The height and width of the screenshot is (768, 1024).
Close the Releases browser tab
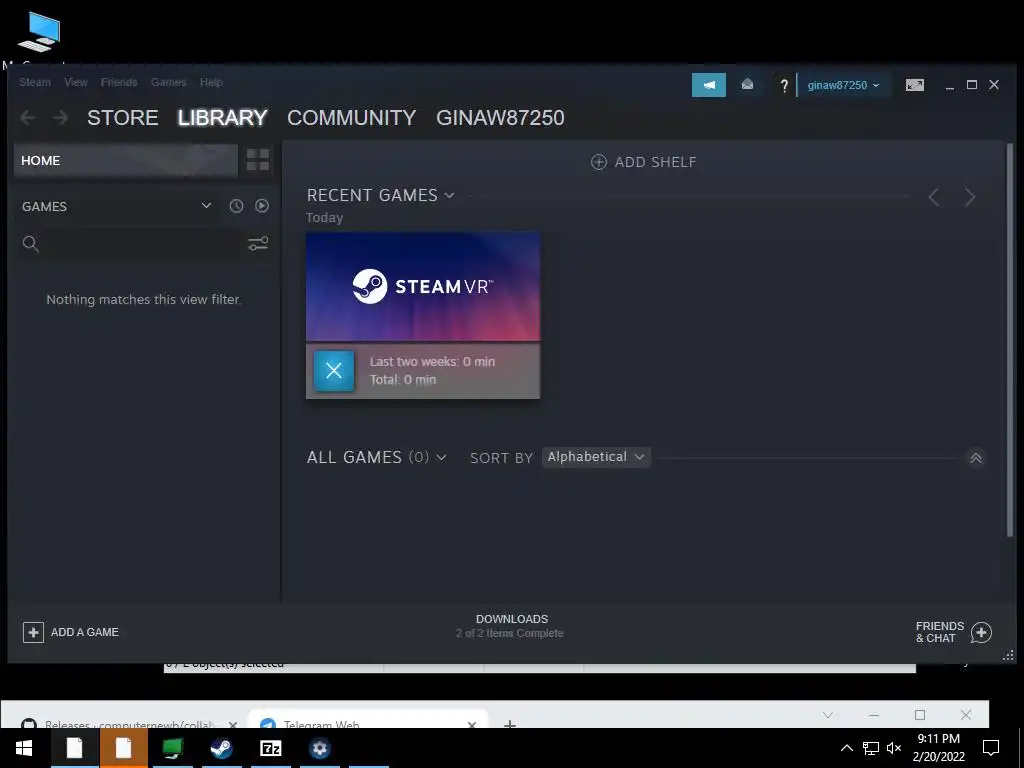[233, 725]
